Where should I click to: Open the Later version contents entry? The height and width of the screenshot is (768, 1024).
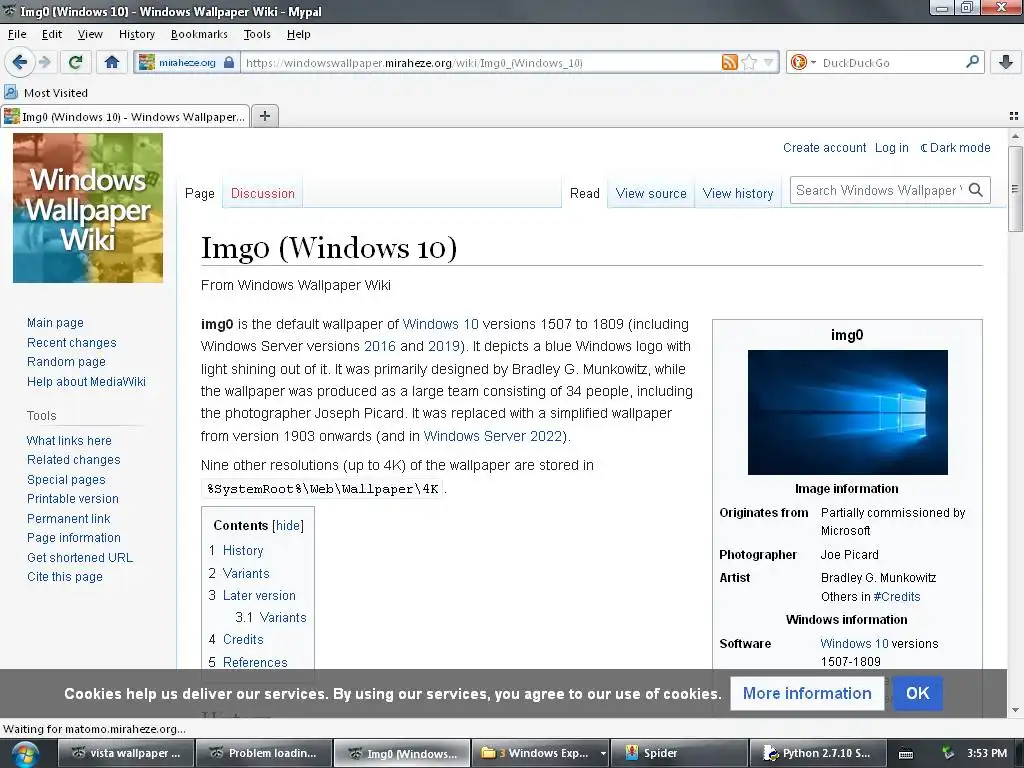259,595
